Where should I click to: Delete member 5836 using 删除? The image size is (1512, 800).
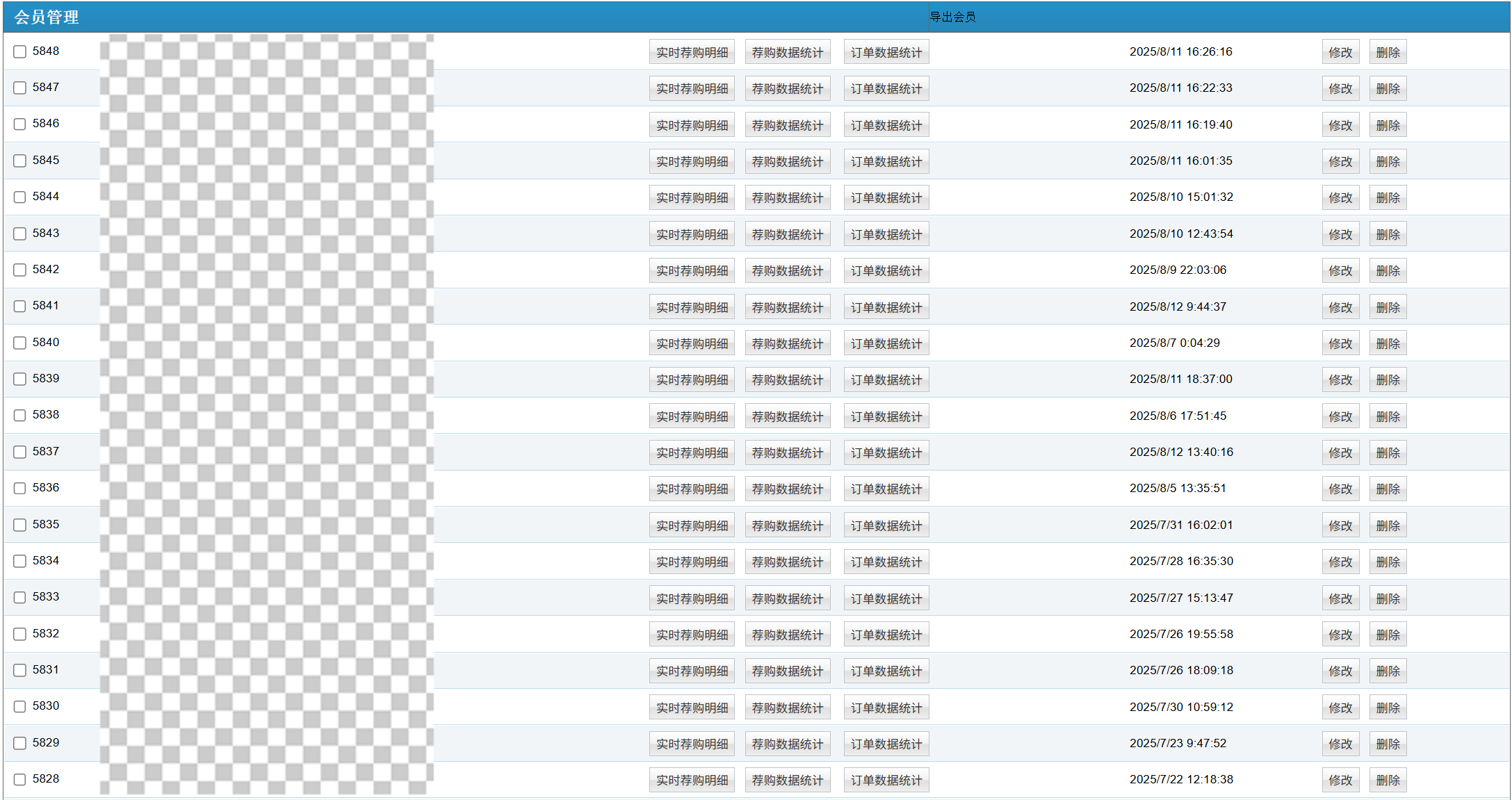point(1388,489)
